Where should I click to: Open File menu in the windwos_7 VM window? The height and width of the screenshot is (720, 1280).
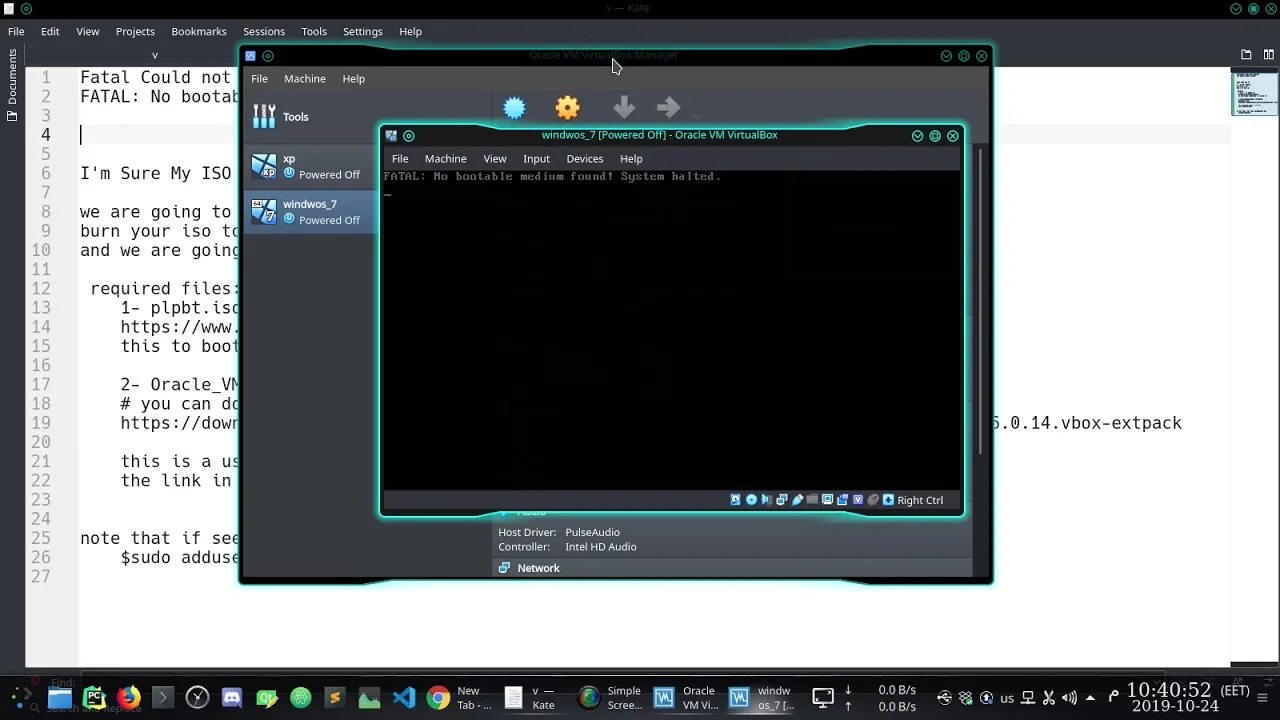(x=400, y=158)
